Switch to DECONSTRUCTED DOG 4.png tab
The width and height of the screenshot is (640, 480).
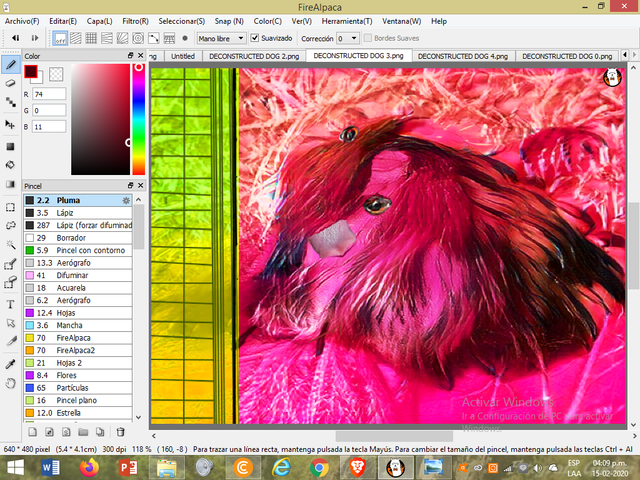(x=463, y=56)
